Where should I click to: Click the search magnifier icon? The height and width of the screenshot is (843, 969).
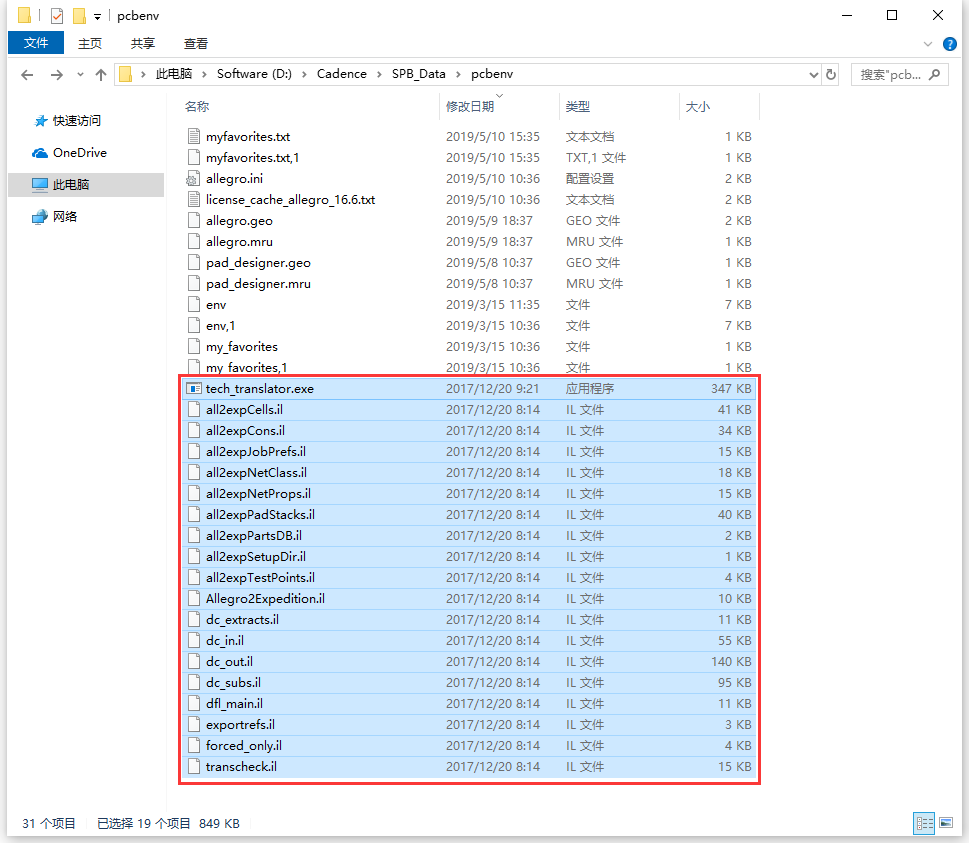point(934,75)
